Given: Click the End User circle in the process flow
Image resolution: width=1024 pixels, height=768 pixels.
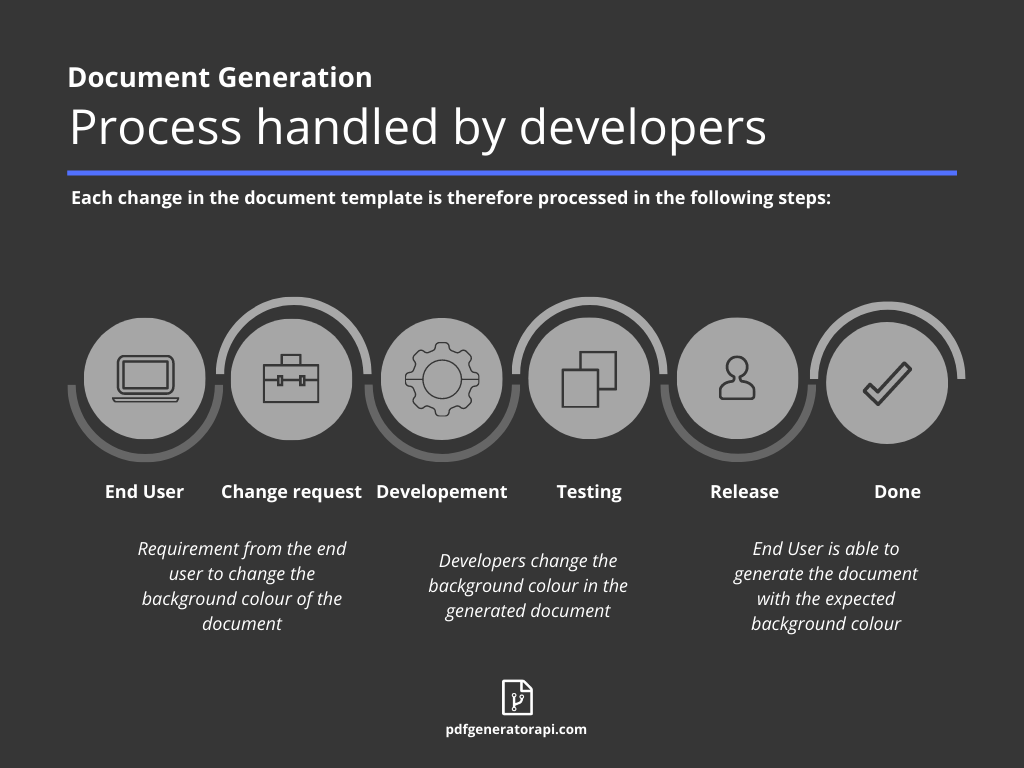Looking at the screenshot, I should click(144, 380).
